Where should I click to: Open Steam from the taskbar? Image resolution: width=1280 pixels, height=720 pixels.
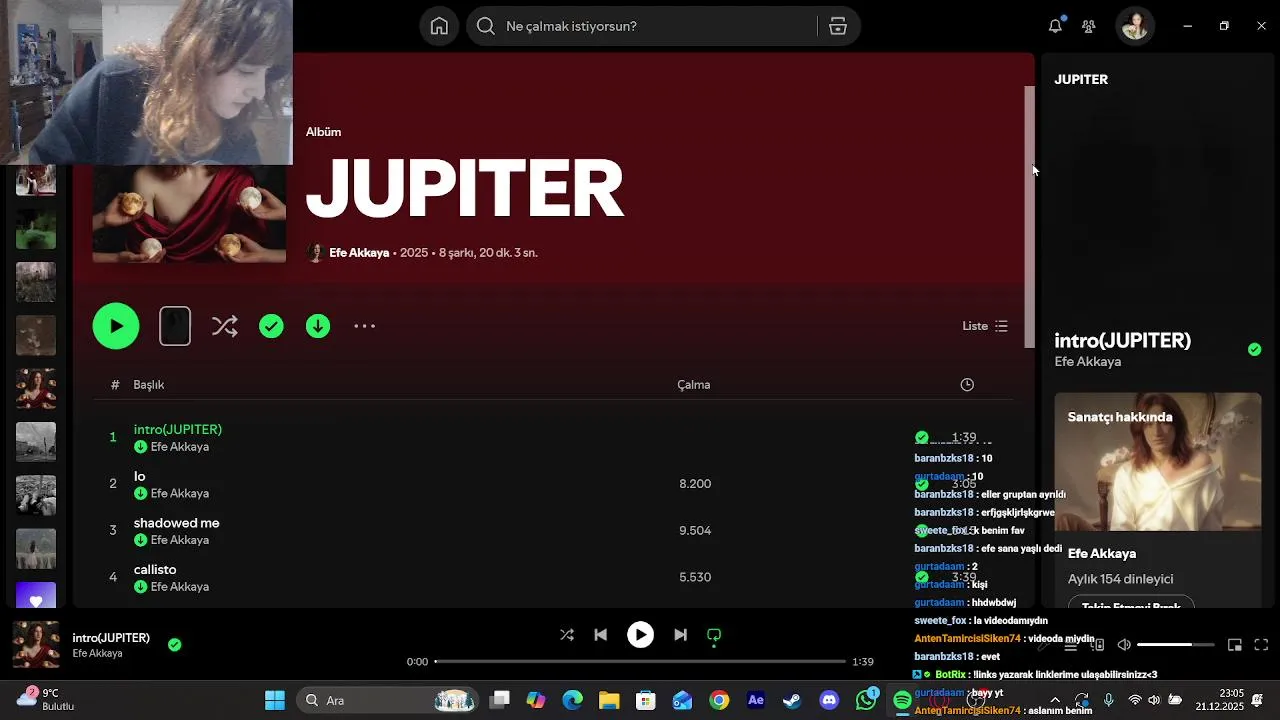(x=792, y=700)
